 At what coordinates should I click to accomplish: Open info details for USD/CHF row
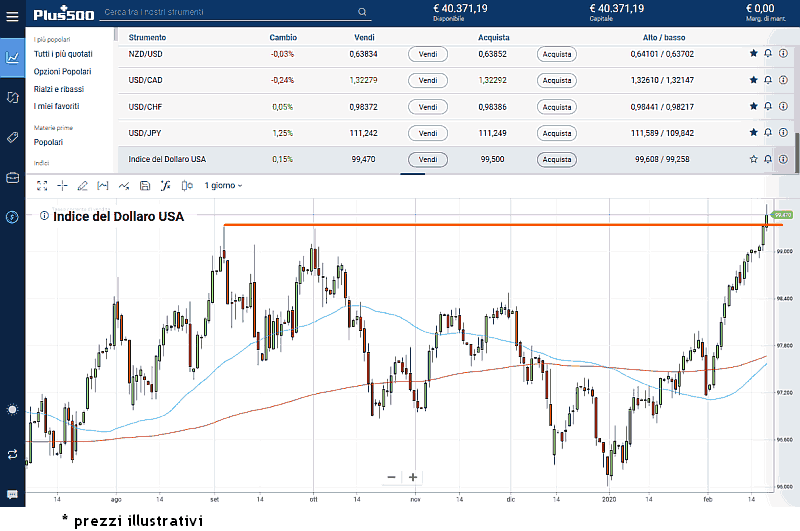click(783, 107)
